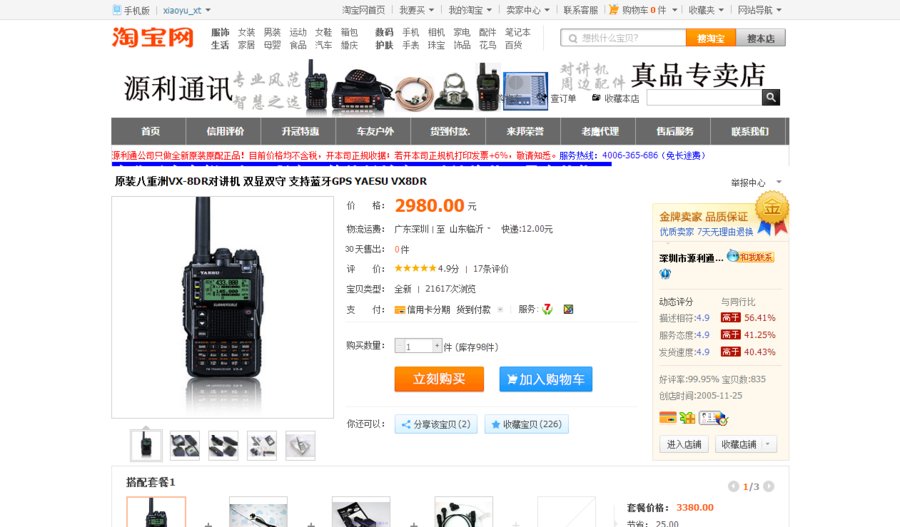900x527 pixels.
Task: Click the Taobao logo
Action: pos(153,37)
